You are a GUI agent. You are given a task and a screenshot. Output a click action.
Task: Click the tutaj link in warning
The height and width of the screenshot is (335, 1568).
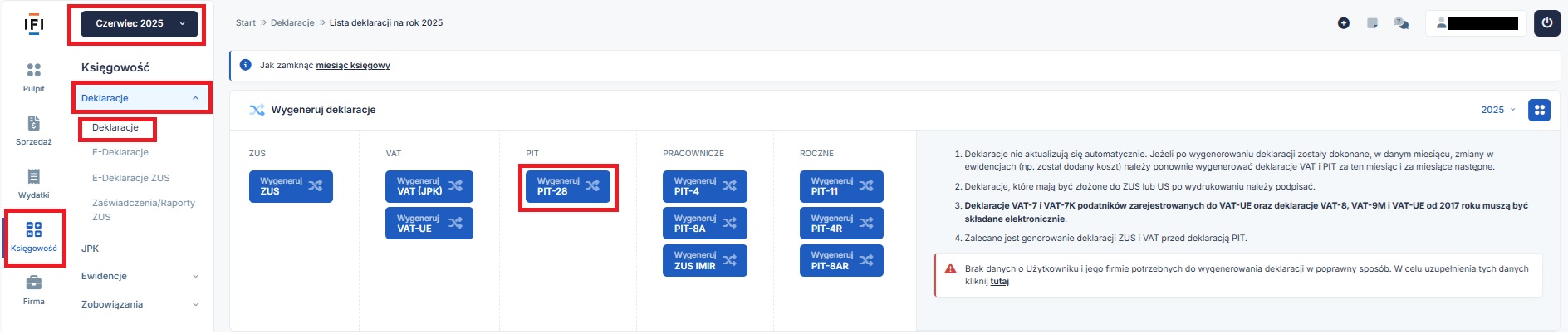pos(1000,281)
